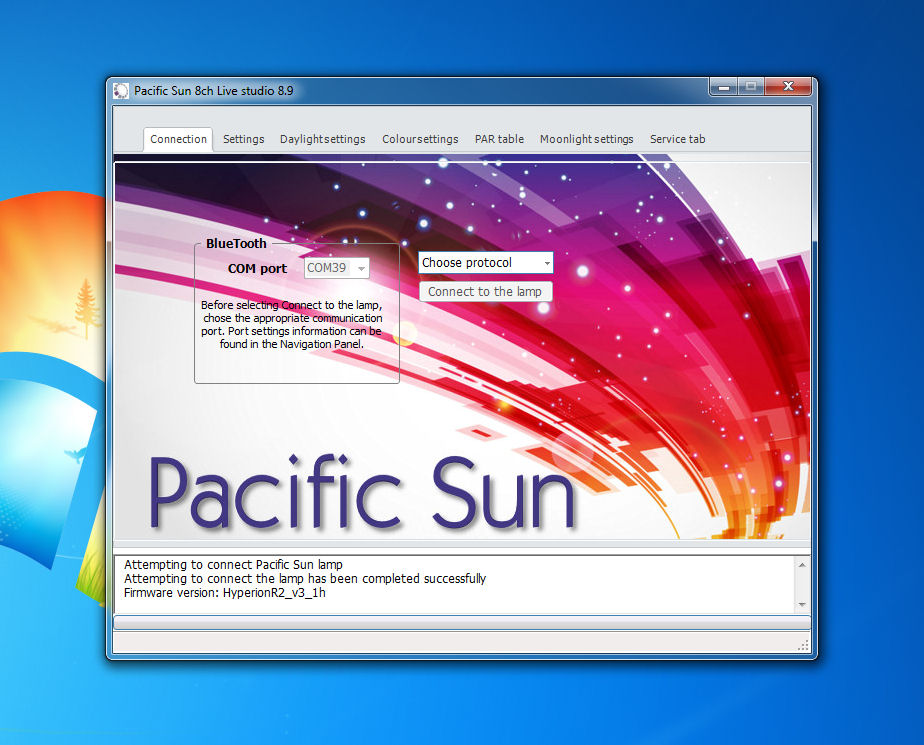The image size is (924, 745).
Task: Open the Choose protocol combo box
Action: (486, 263)
